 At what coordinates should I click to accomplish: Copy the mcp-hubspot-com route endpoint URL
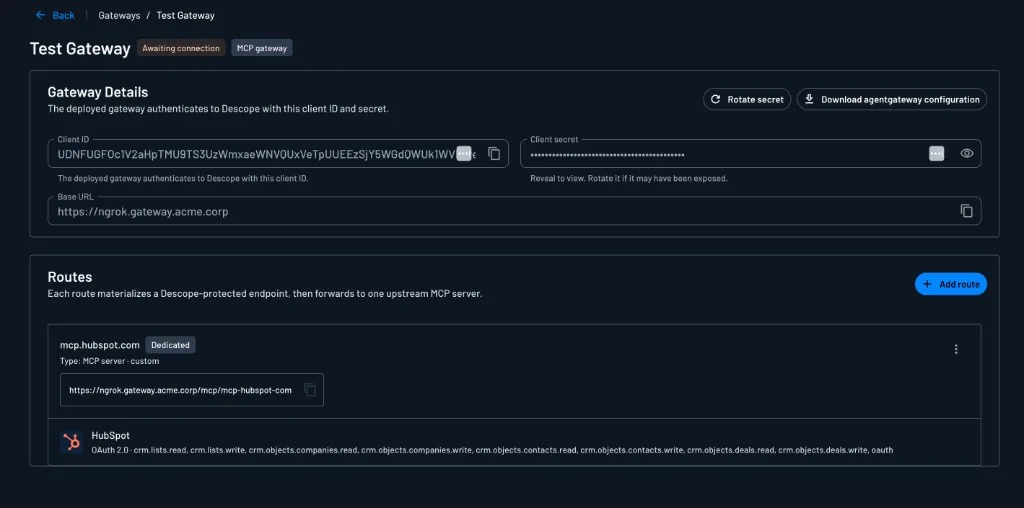pos(311,390)
